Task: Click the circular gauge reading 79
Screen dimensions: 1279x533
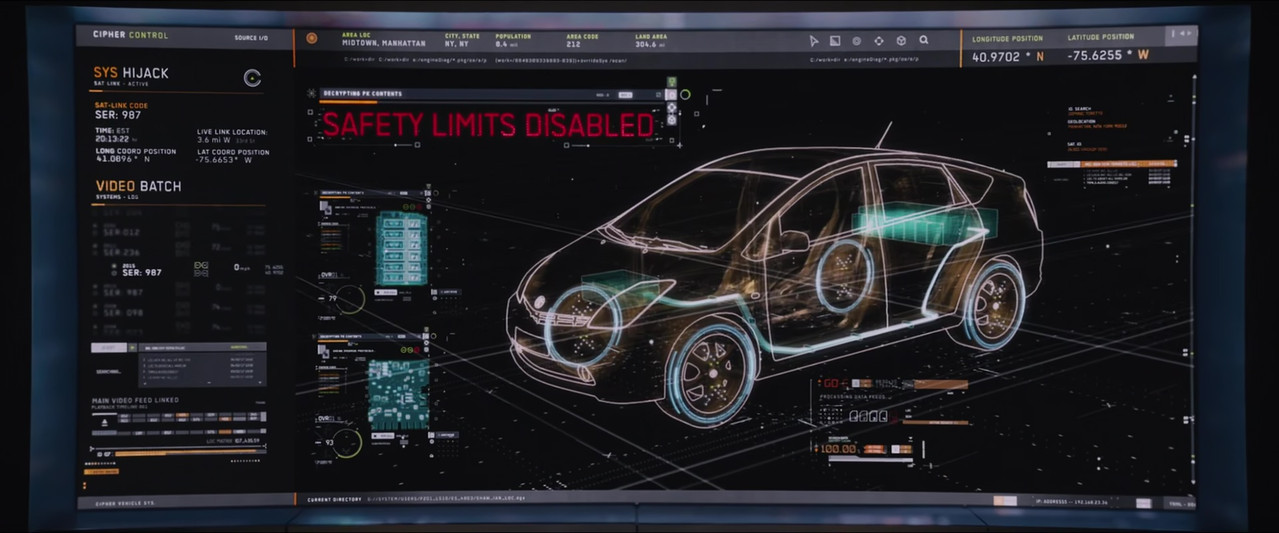Action: (x=348, y=298)
